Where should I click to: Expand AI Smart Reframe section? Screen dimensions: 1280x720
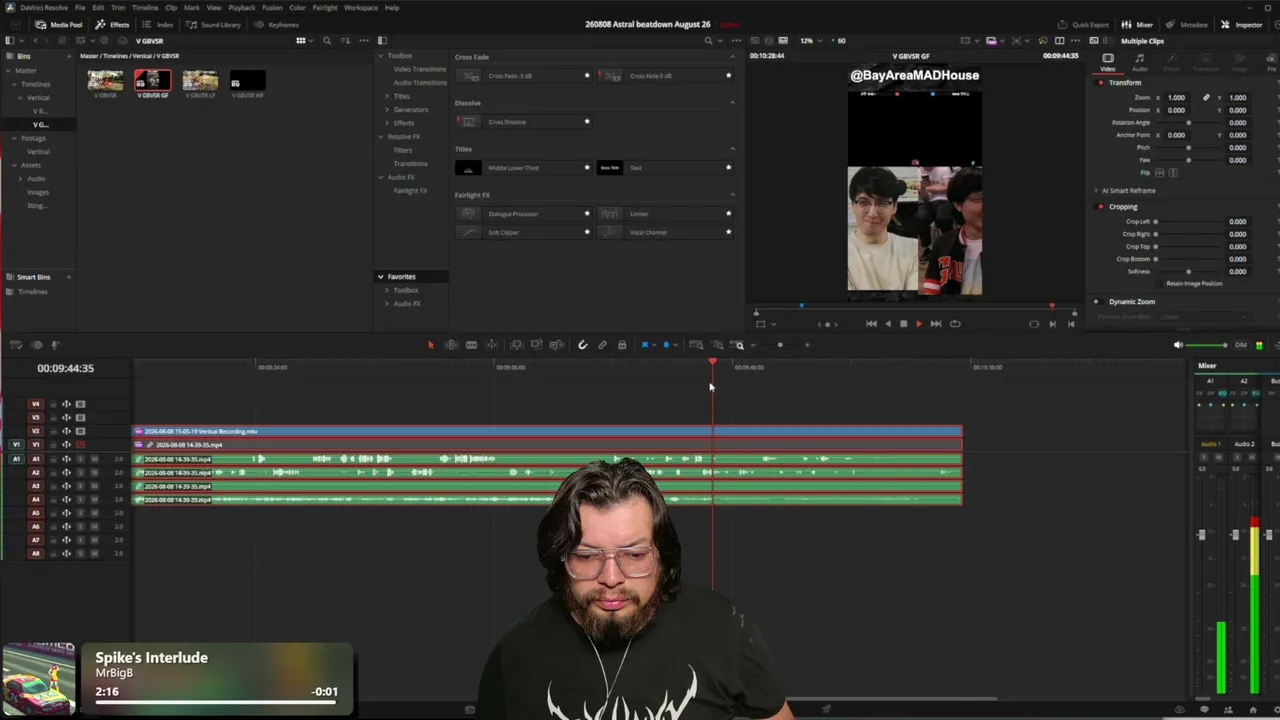pyautogui.click(x=1095, y=191)
